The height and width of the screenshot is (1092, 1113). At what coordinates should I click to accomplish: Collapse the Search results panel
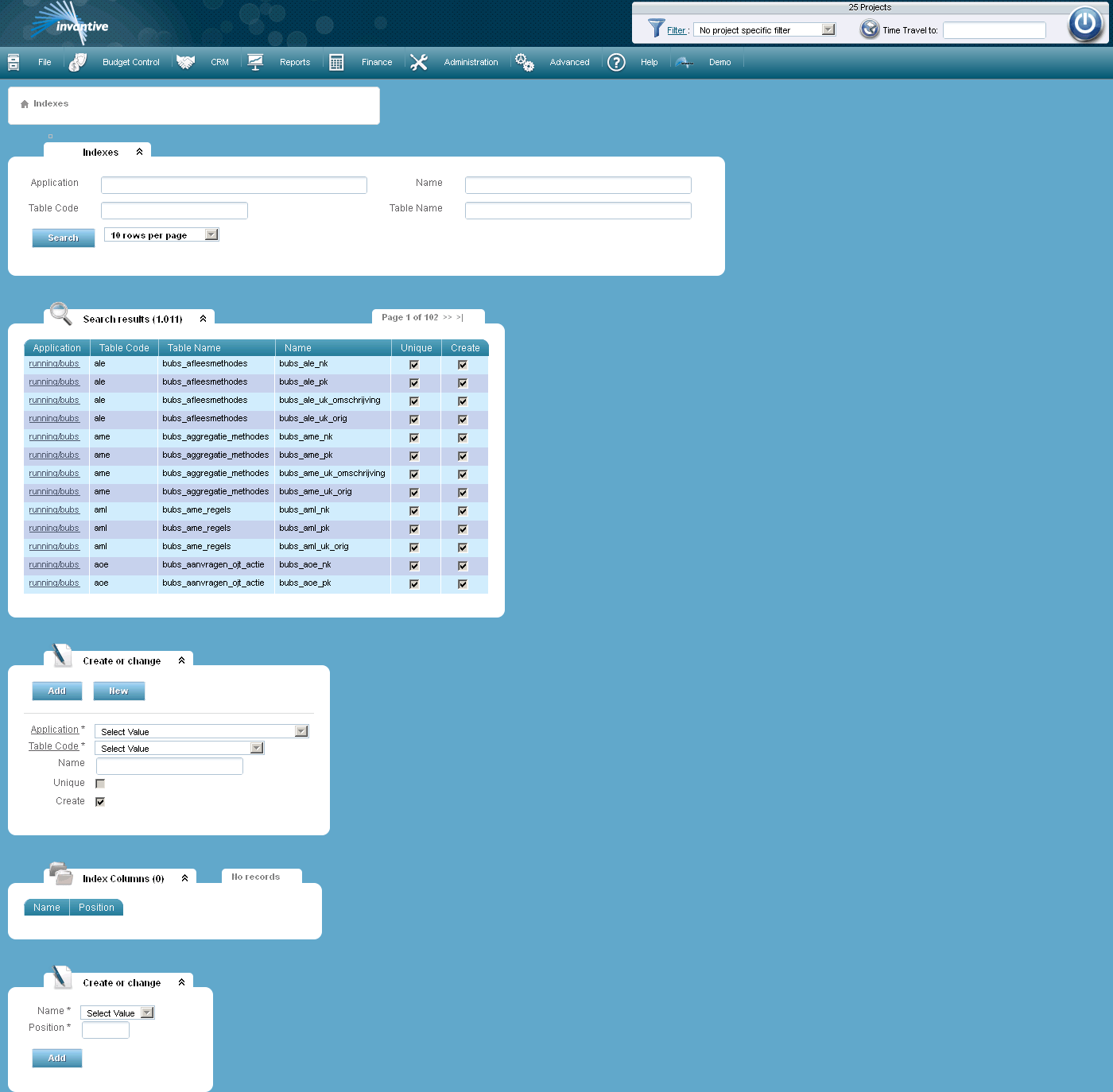[x=204, y=316]
